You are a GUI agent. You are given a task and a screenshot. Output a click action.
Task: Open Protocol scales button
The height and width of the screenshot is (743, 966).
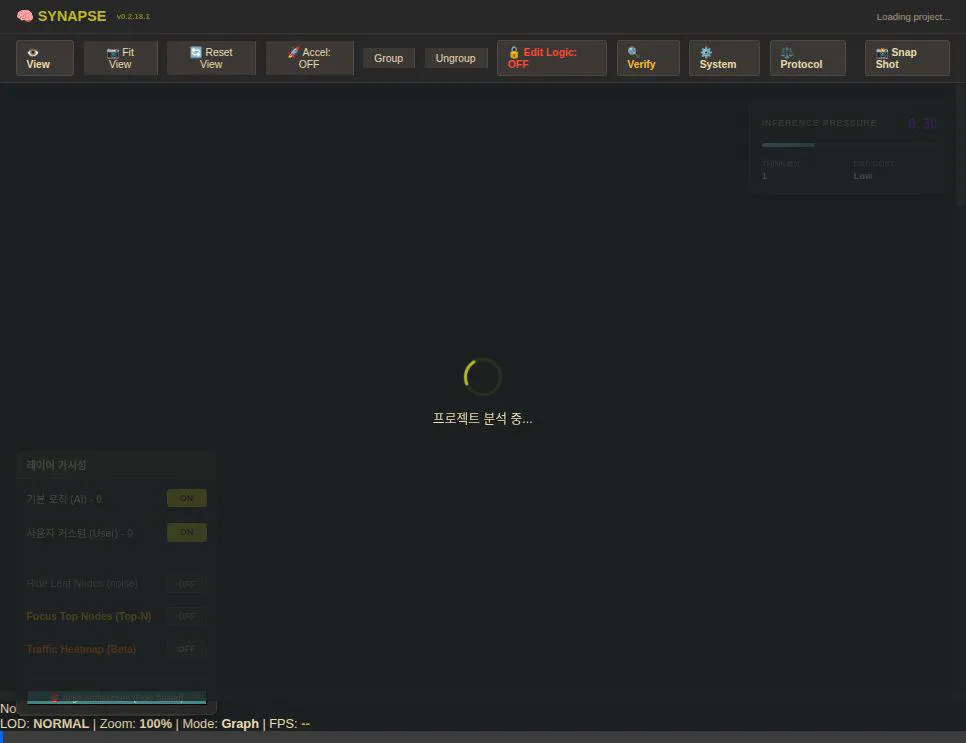[807, 58]
